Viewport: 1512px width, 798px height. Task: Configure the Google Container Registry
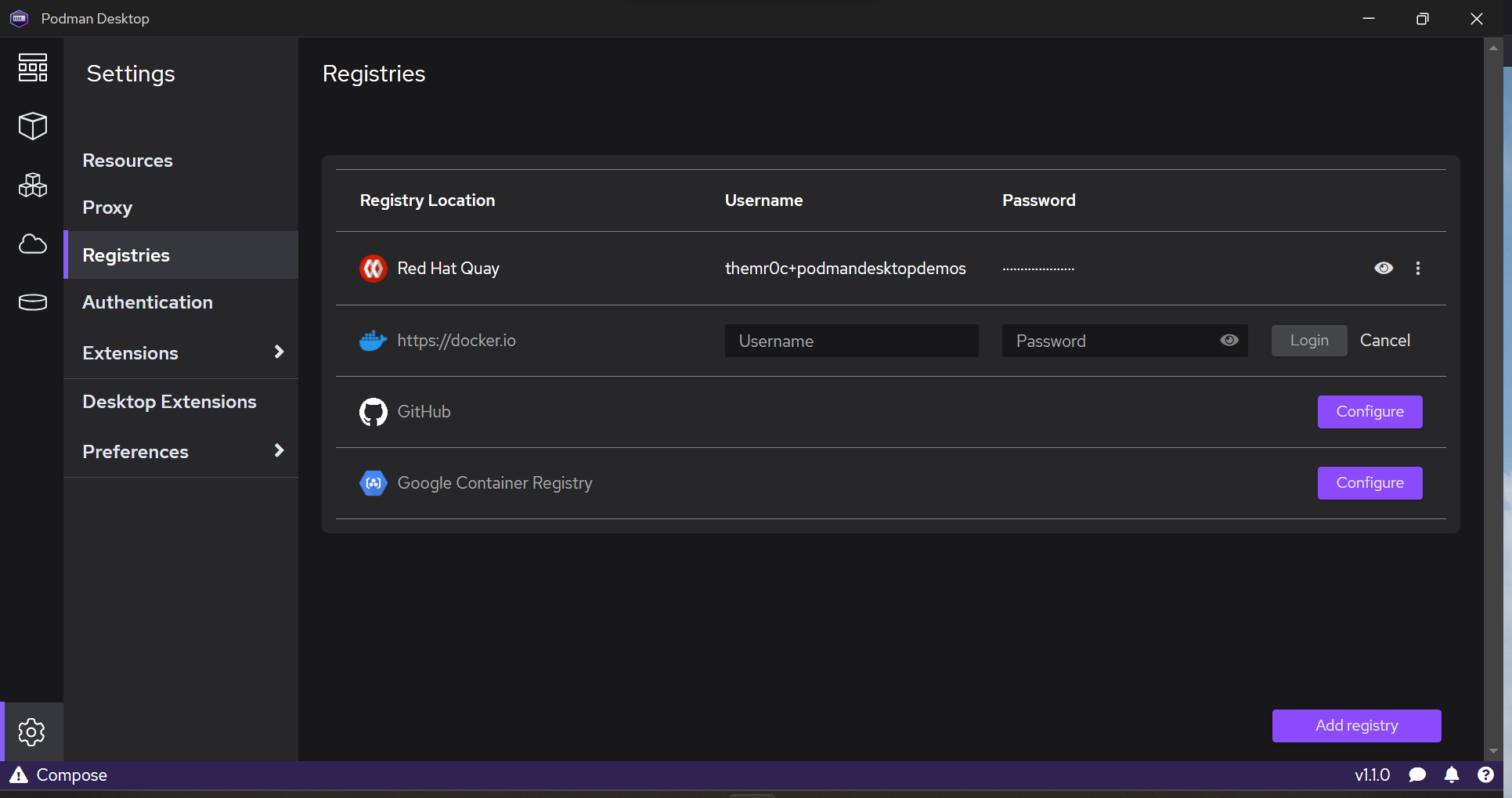click(1369, 483)
